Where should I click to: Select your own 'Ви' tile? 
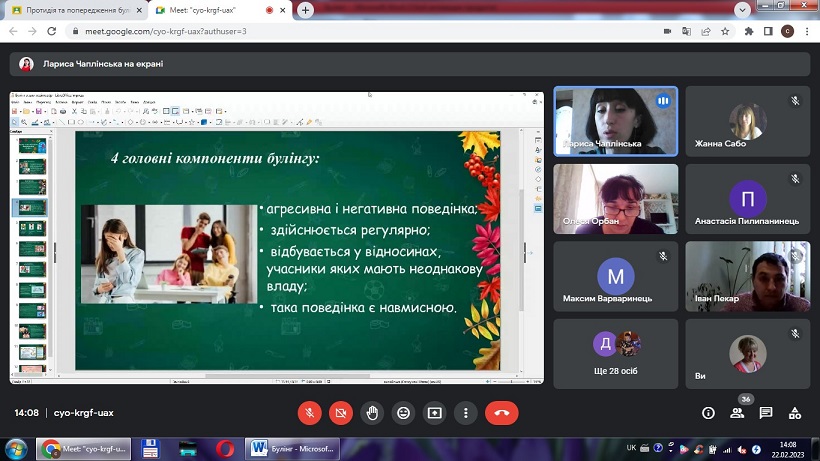(747, 354)
